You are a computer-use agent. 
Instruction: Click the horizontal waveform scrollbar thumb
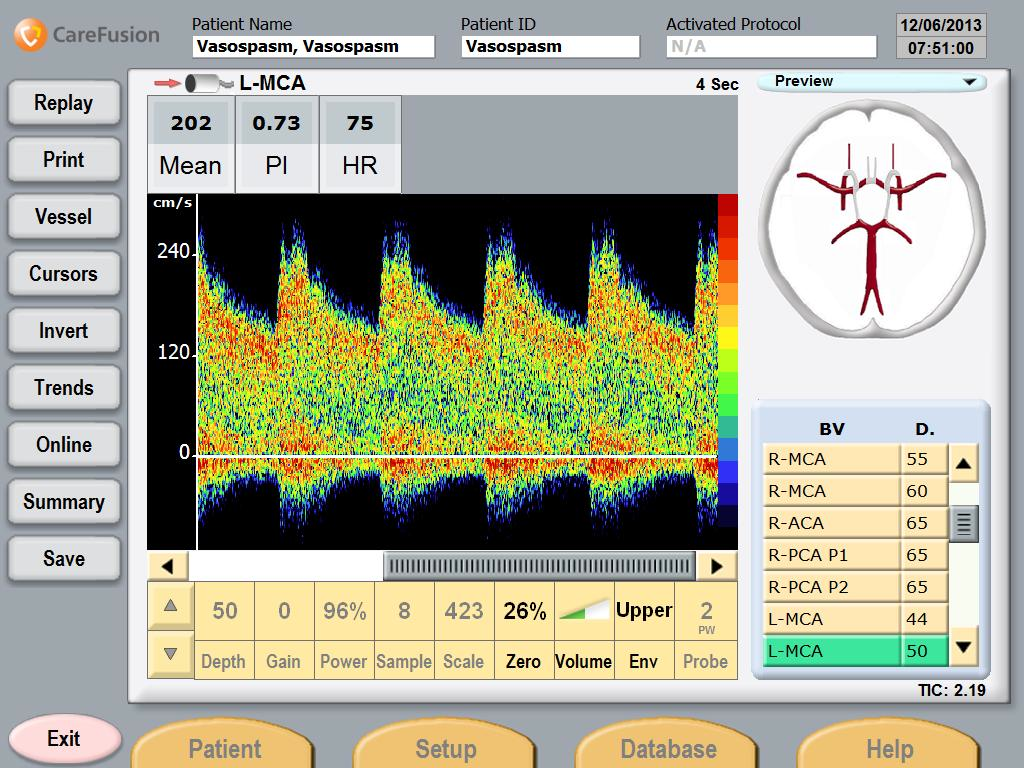tap(540, 566)
